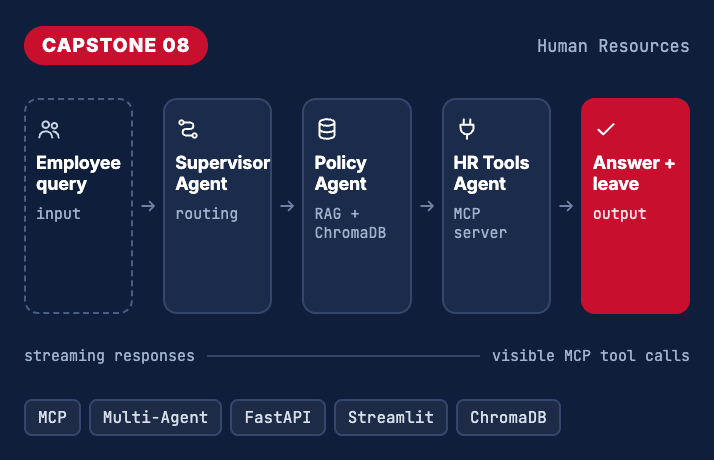Click the ChromaDB tag
The height and width of the screenshot is (460, 714).
coord(508,417)
